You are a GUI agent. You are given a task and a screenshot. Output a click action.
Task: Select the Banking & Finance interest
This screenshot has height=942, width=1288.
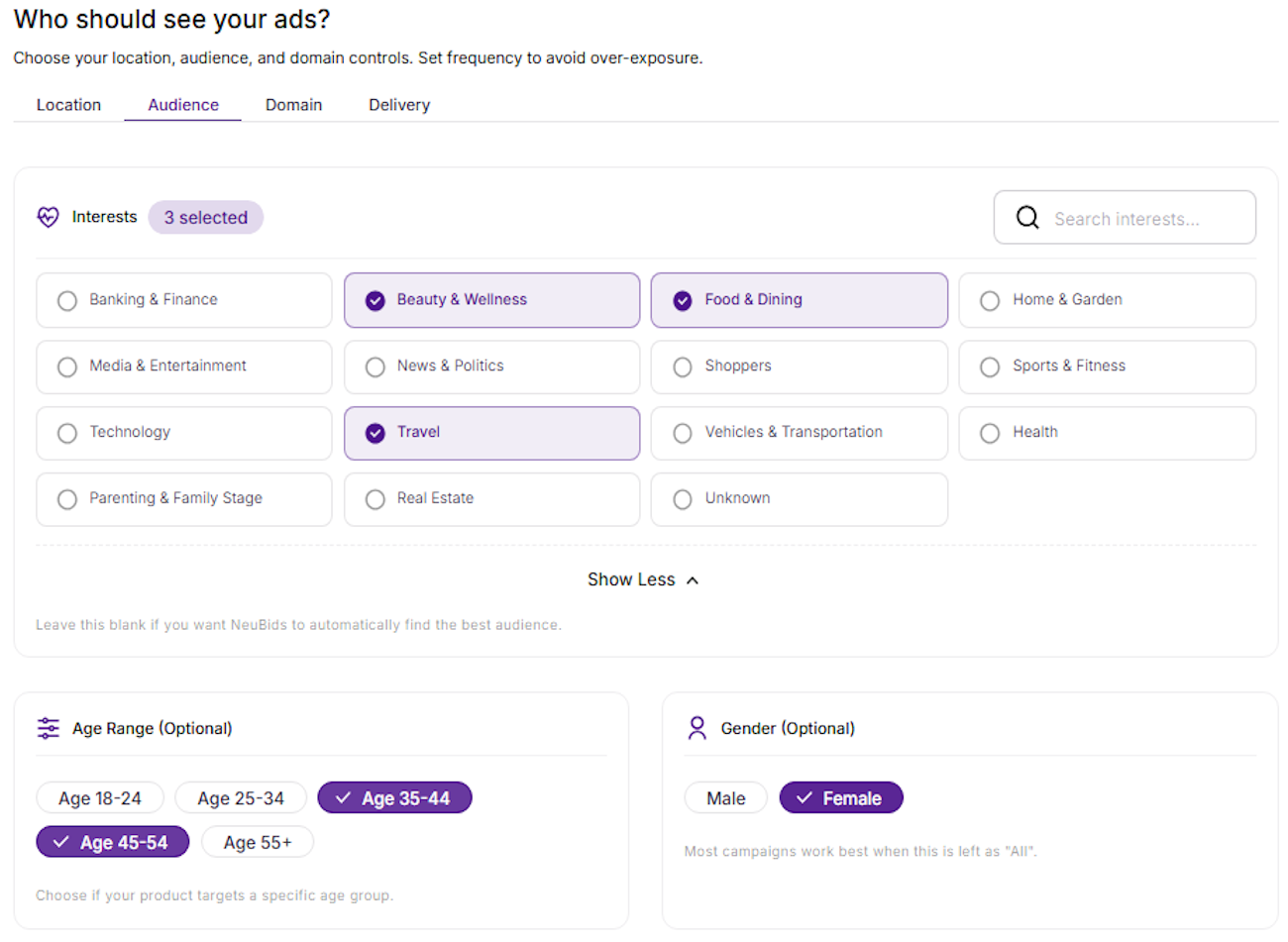(x=183, y=300)
